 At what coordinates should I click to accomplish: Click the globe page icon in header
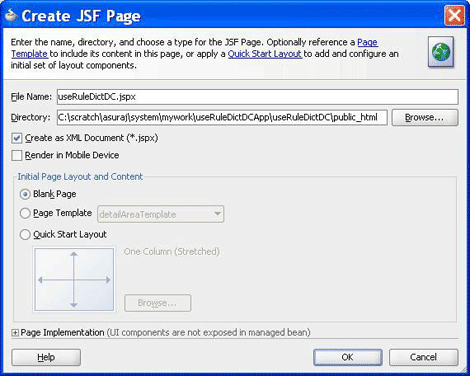click(x=441, y=52)
